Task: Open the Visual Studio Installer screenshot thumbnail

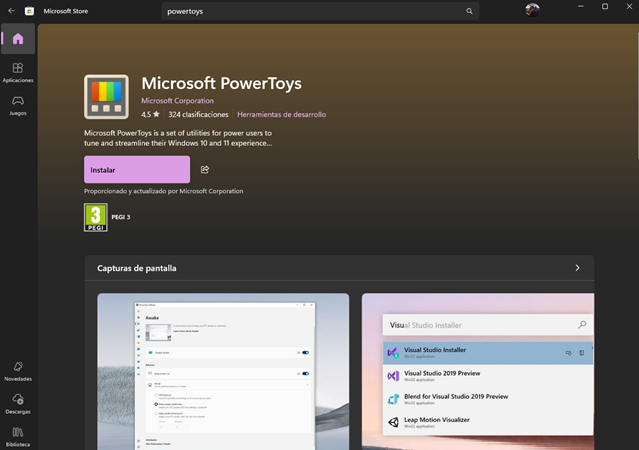Action: (478, 371)
